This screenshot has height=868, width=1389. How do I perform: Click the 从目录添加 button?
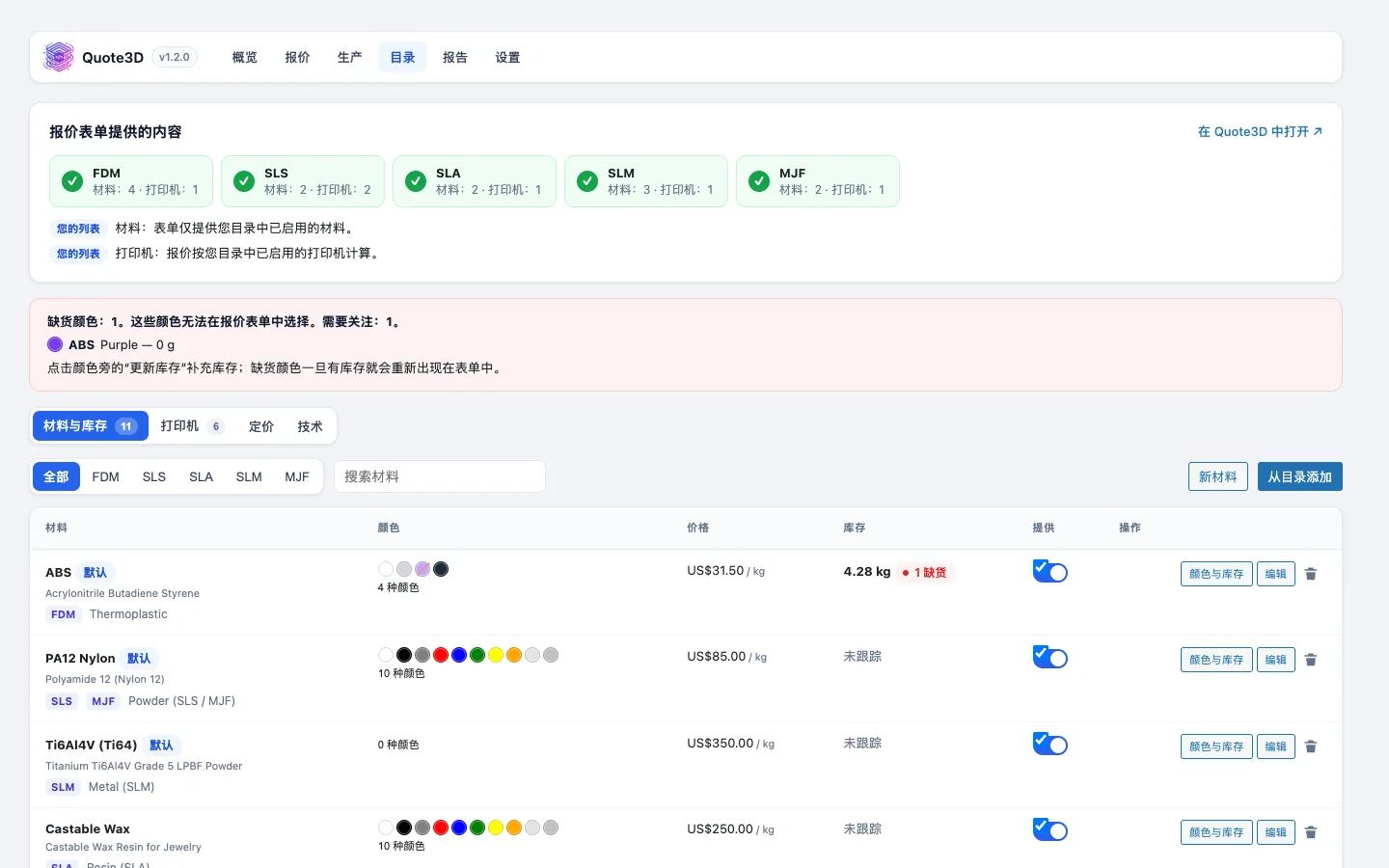(x=1300, y=476)
